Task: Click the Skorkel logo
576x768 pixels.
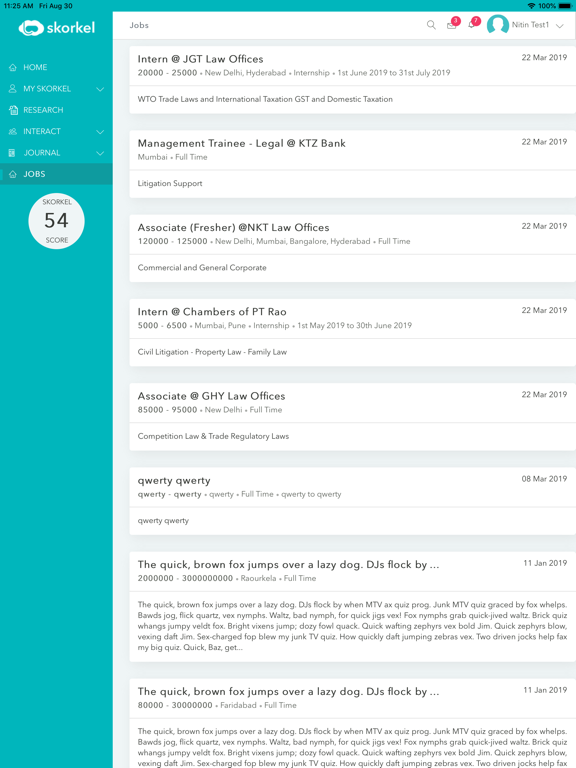Action: tap(57, 28)
